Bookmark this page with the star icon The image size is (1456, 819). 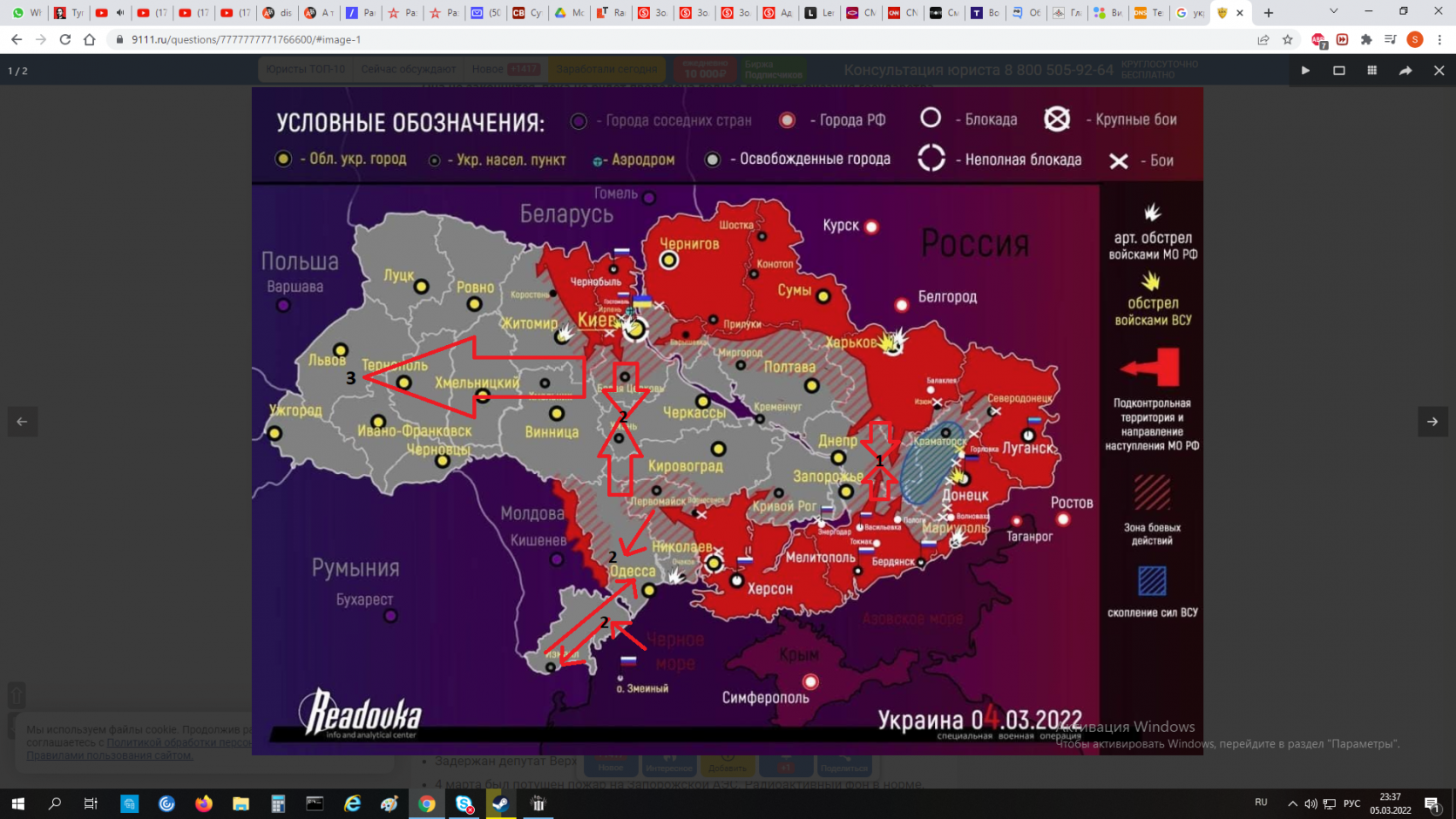(x=1287, y=40)
